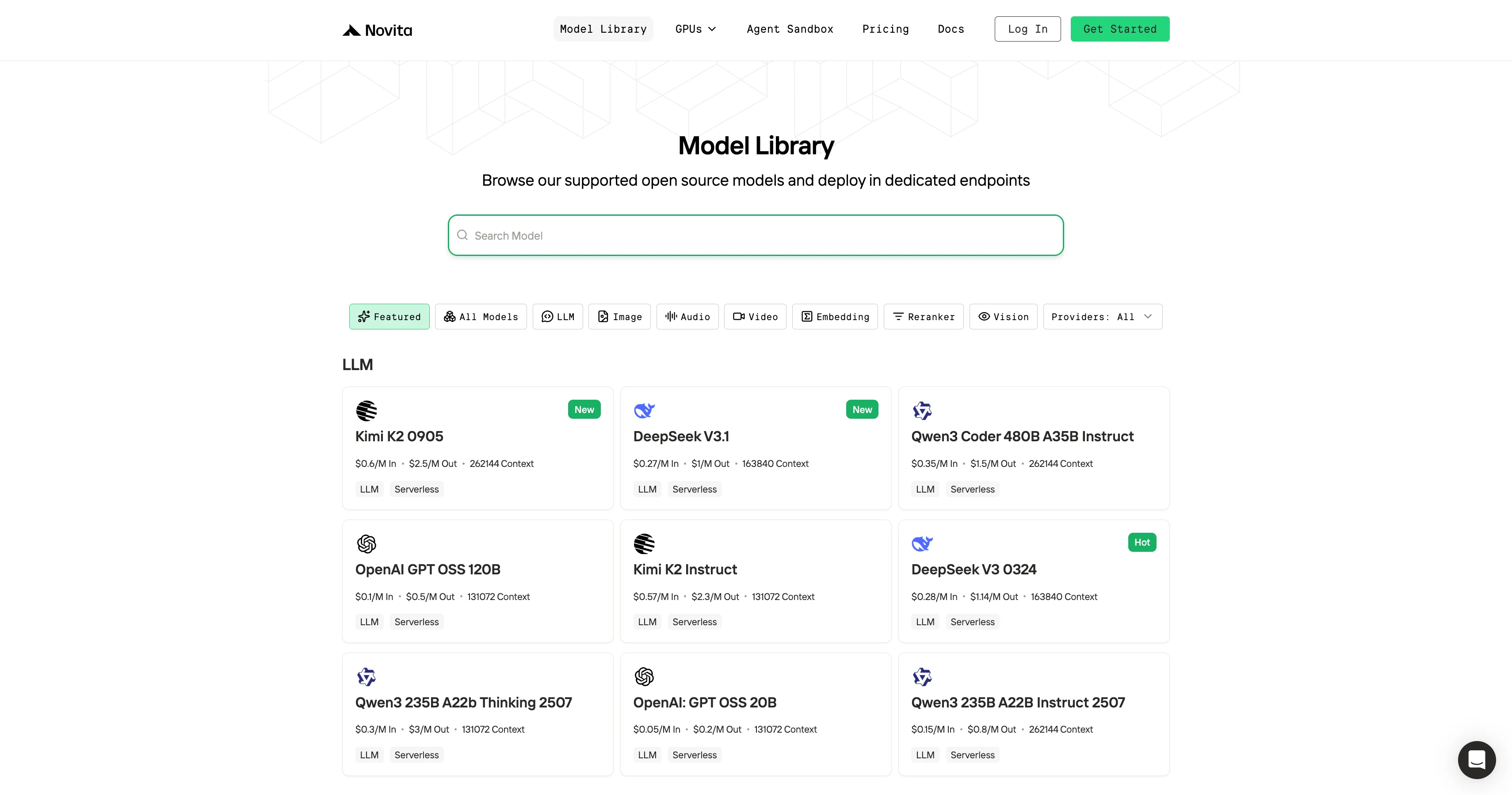This screenshot has width=1512, height=795.
Task: Click Serverless tag on DeepSeek V3 0324
Action: coord(973,622)
